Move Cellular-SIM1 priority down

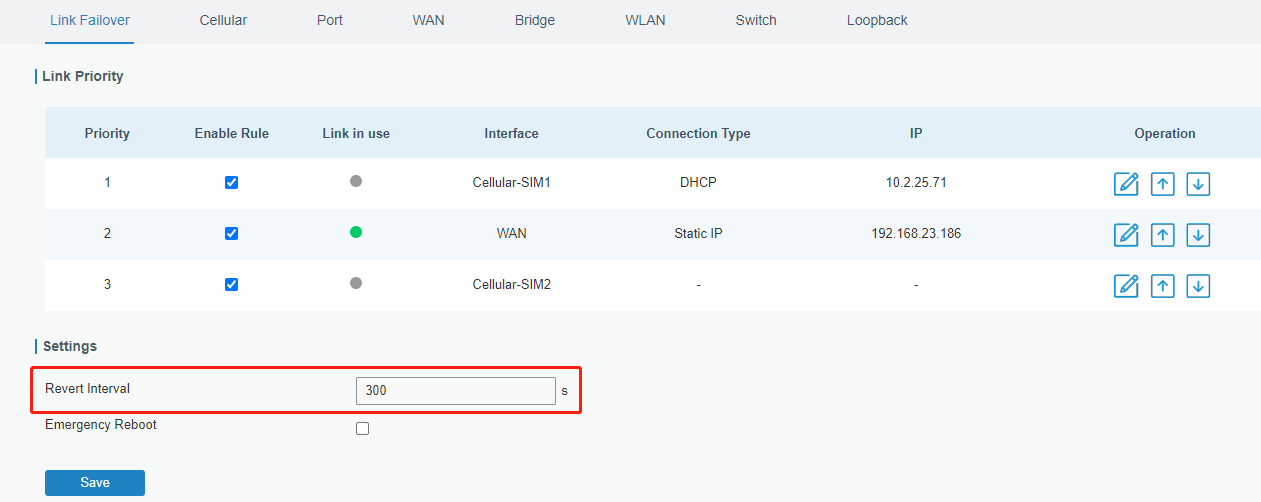[x=1198, y=184]
